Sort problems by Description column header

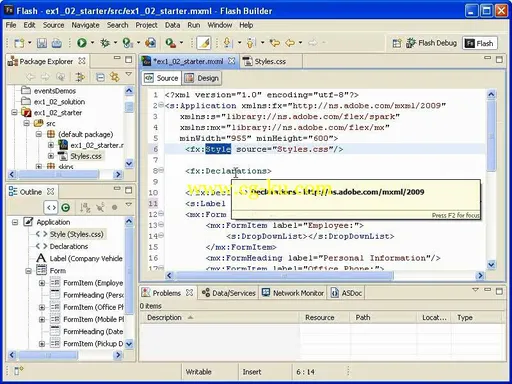pyautogui.click(x=220, y=318)
